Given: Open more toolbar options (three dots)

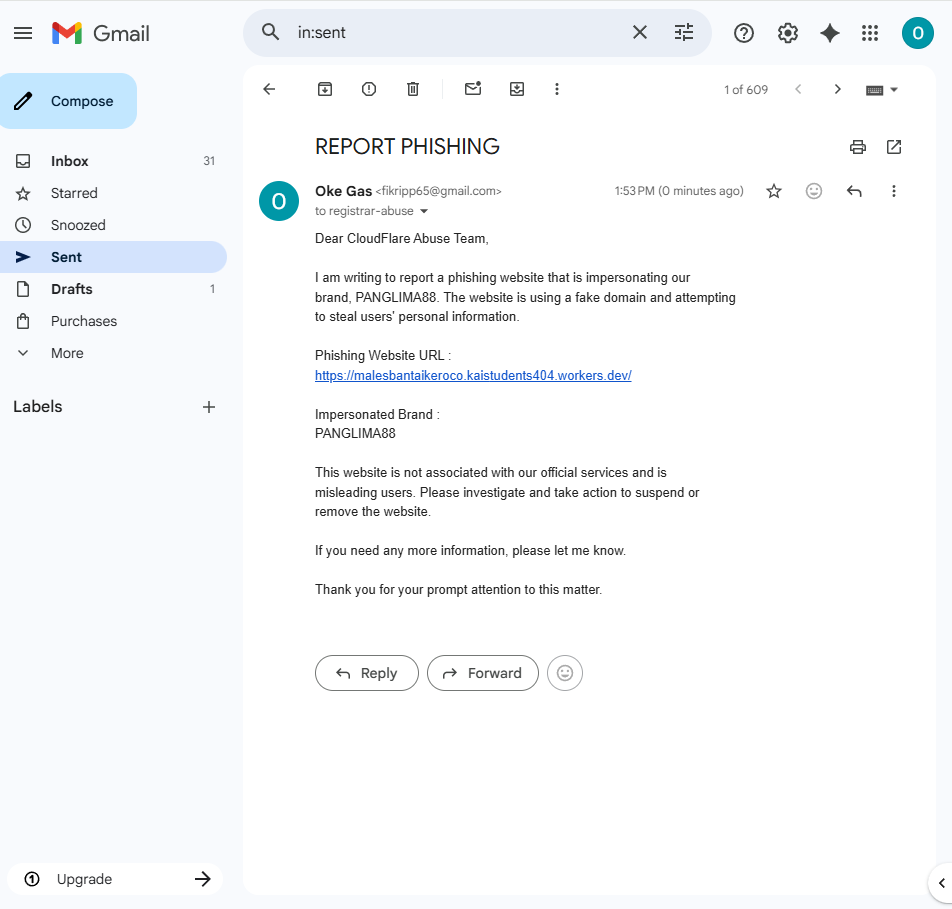Looking at the screenshot, I should (557, 89).
